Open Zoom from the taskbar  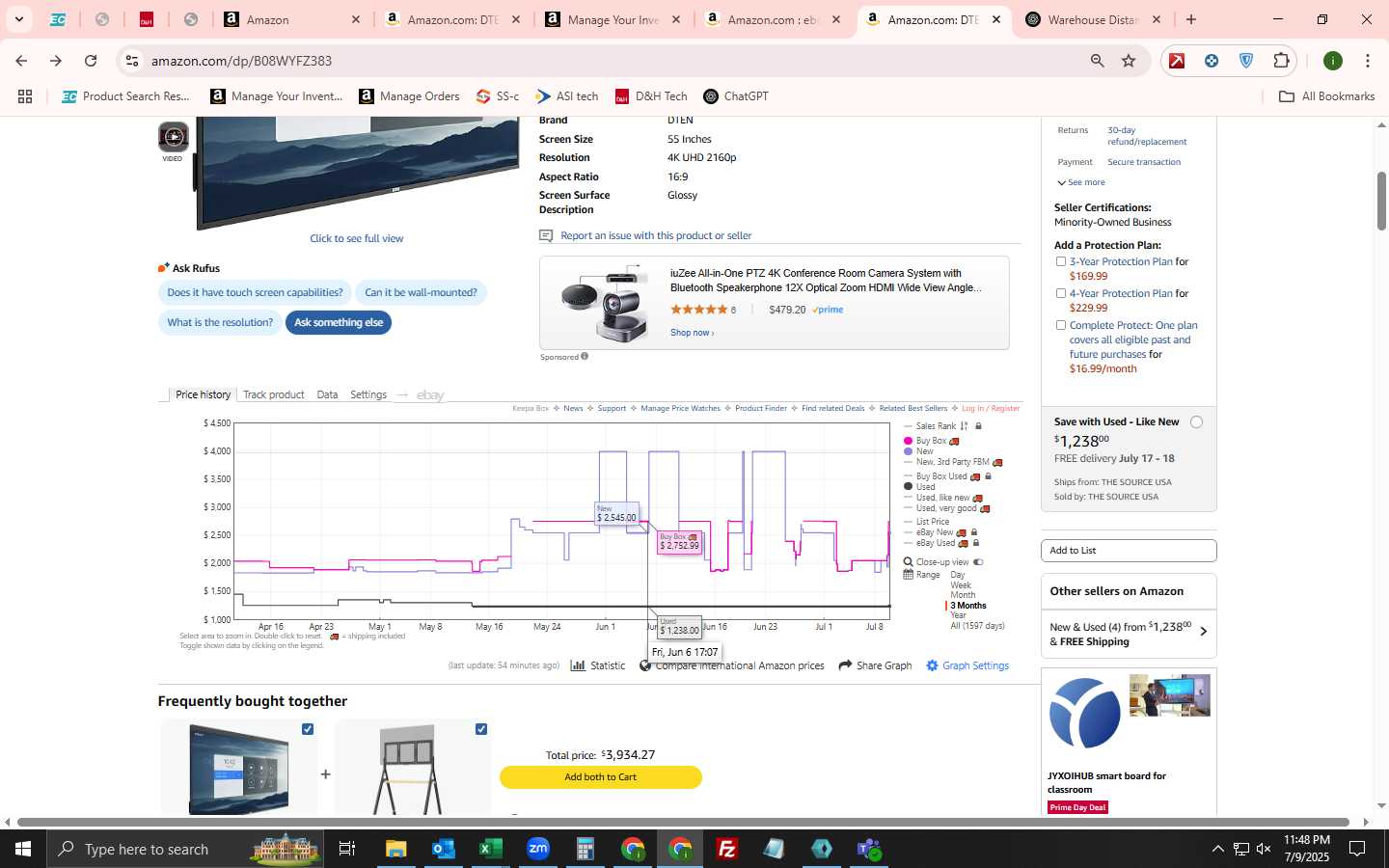click(537, 849)
